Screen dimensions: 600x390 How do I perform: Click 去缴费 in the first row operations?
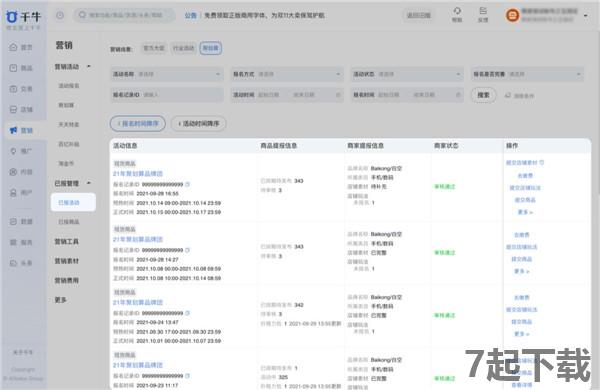(x=525, y=176)
